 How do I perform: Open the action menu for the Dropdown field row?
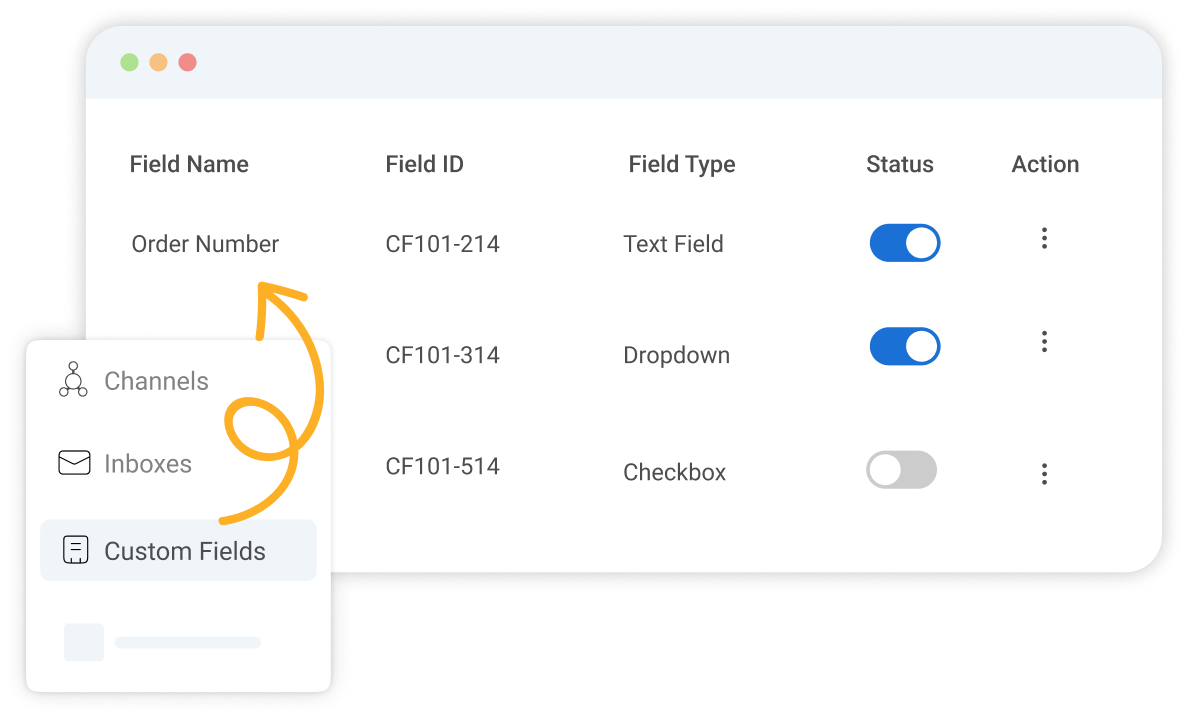pyautogui.click(x=1044, y=341)
